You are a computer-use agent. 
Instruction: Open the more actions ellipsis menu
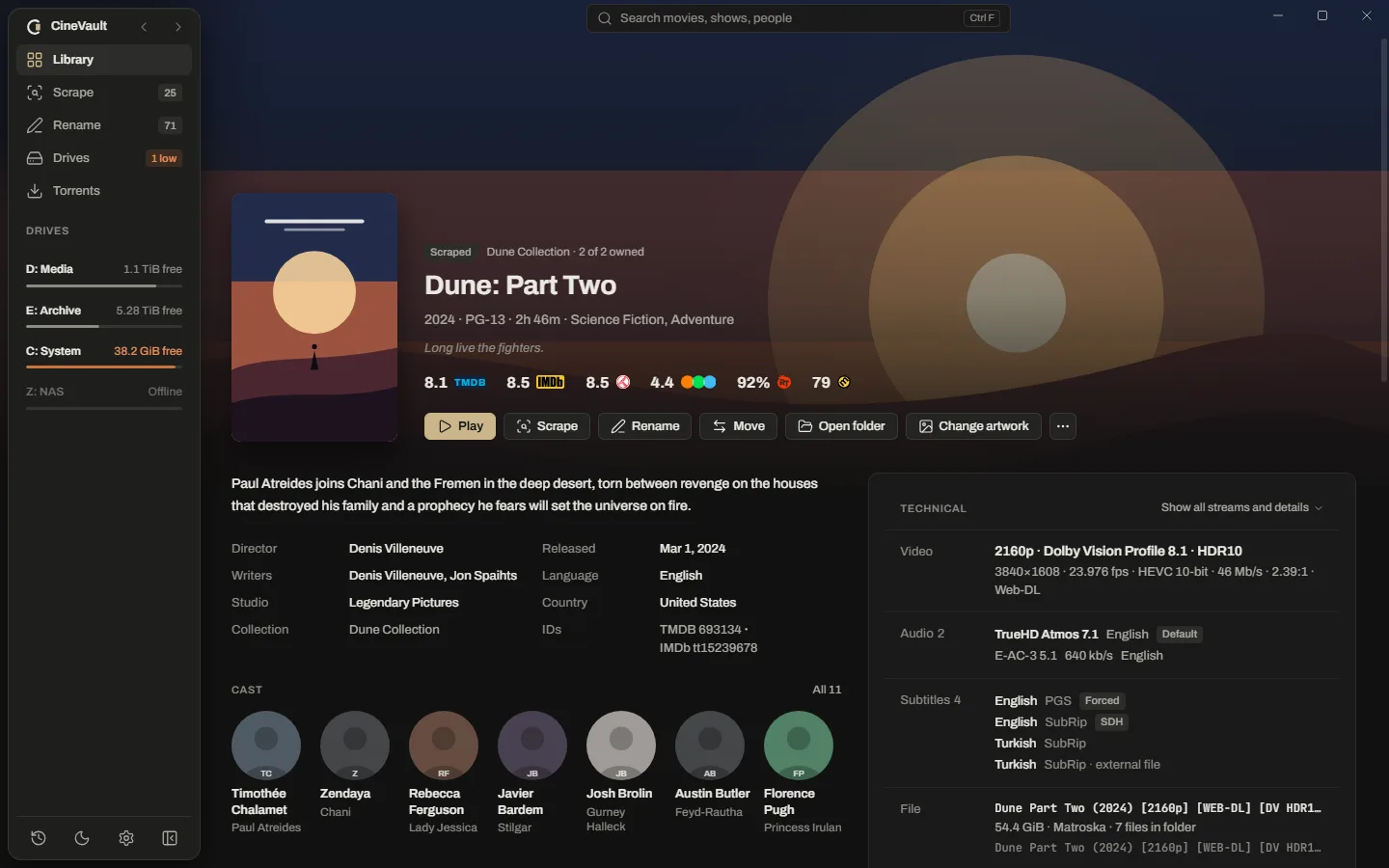(x=1063, y=426)
